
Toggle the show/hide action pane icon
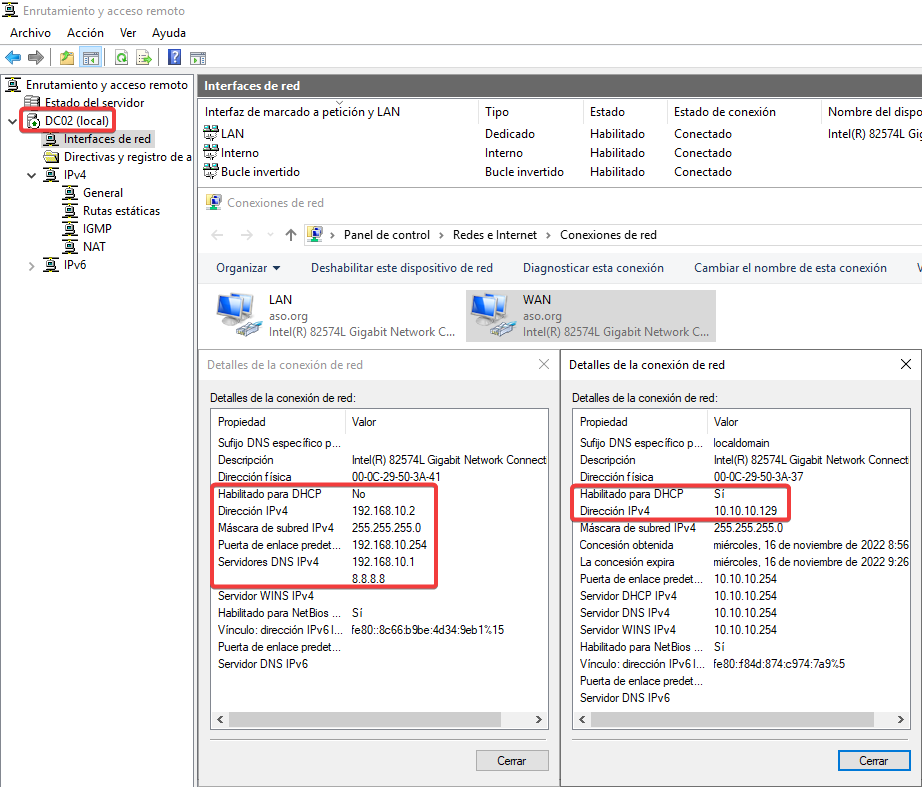coord(198,57)
